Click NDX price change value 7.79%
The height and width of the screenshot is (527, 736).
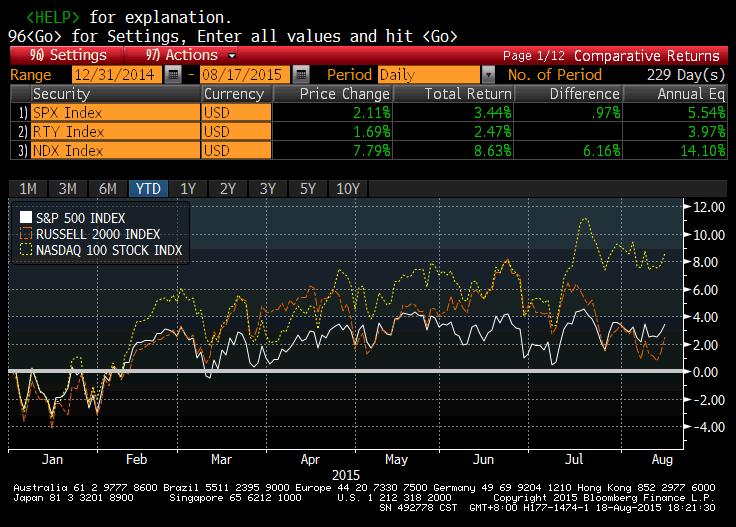[x=371, y=150]
